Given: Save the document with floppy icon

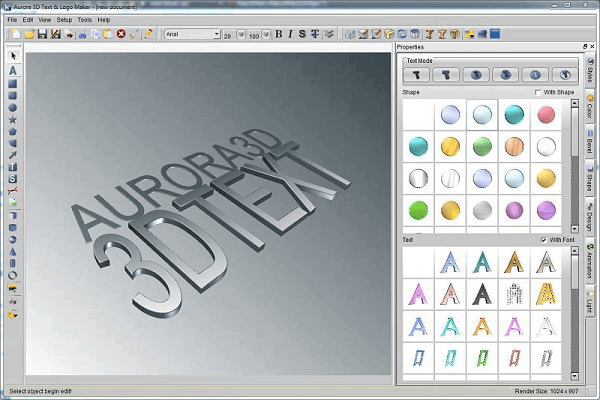Looking at the screenshot, I should click(42, 34).
